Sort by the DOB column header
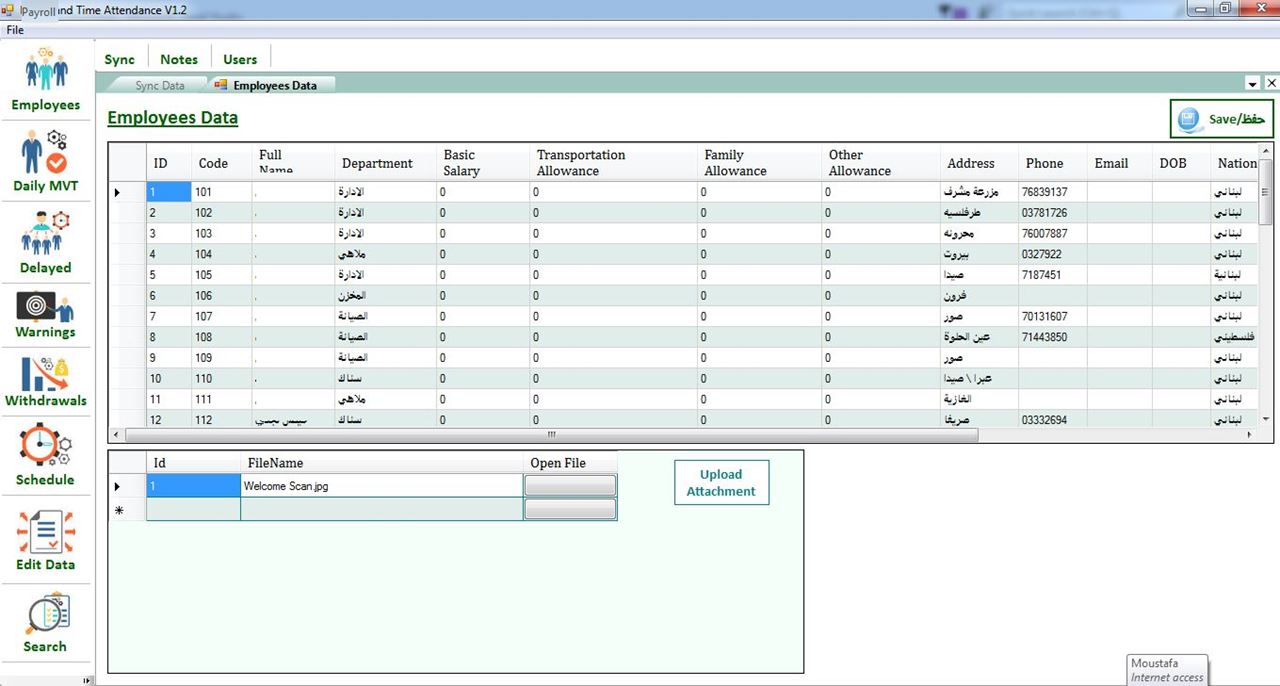This screenshot has height=686, width=1280. [1181, 163]
